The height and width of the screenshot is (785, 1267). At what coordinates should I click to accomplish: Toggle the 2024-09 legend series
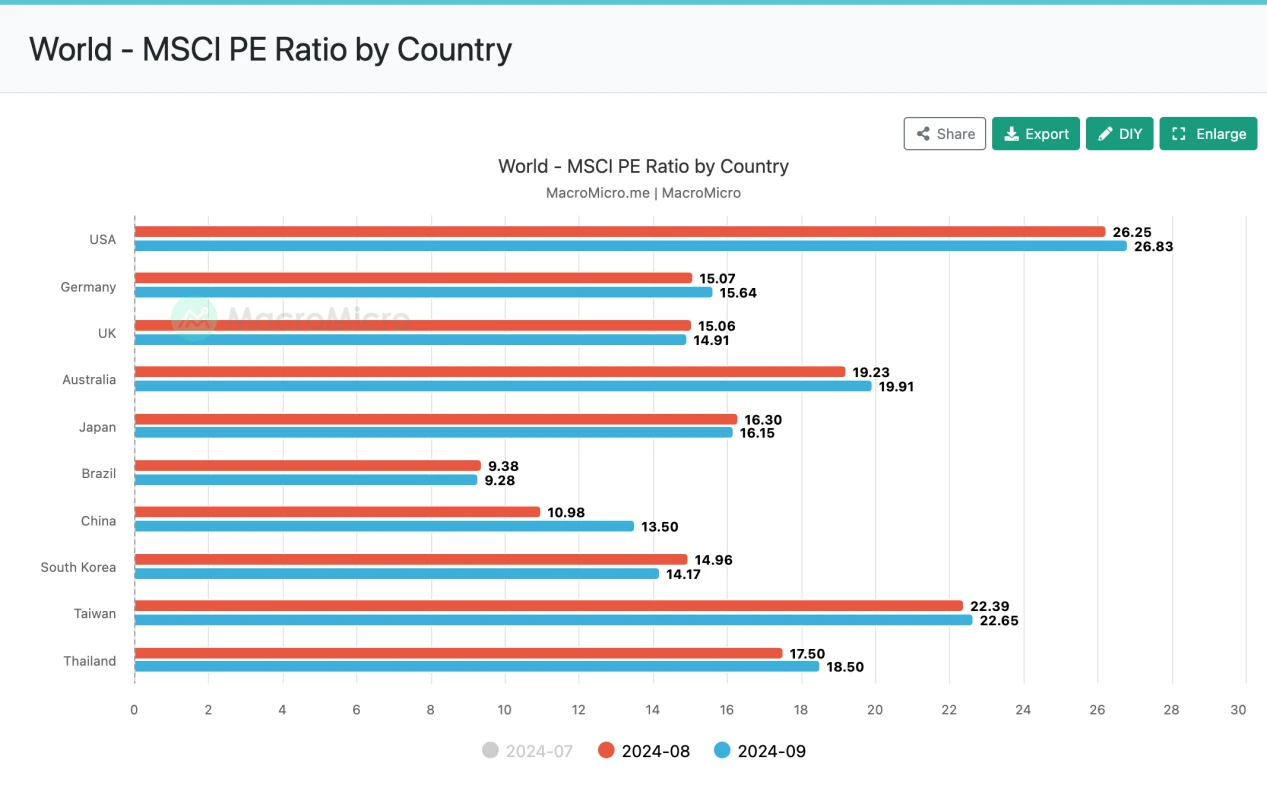click(760, 751)
